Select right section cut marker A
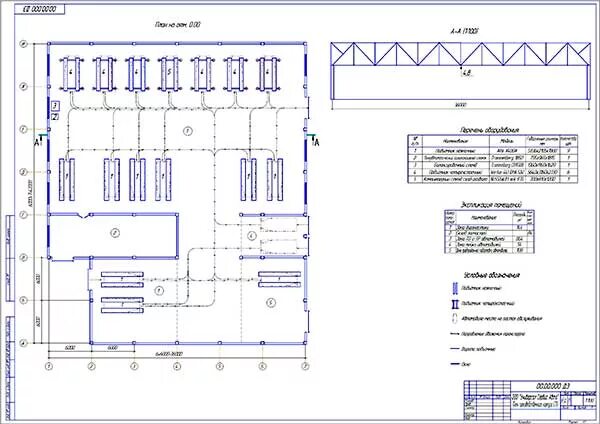 pos(314,140)
